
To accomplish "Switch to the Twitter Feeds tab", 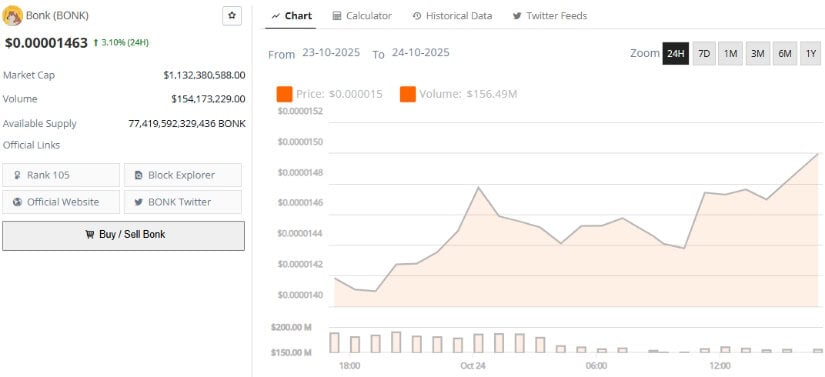I will (550, 16).
